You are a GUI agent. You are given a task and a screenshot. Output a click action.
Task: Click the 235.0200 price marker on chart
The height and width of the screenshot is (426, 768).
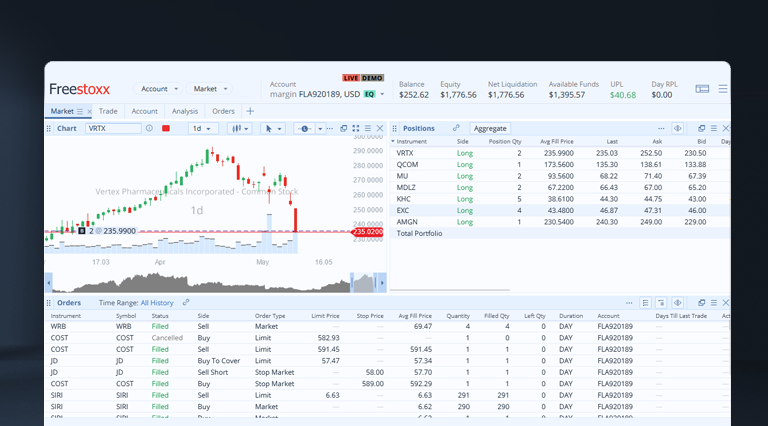tap(368, 232)
